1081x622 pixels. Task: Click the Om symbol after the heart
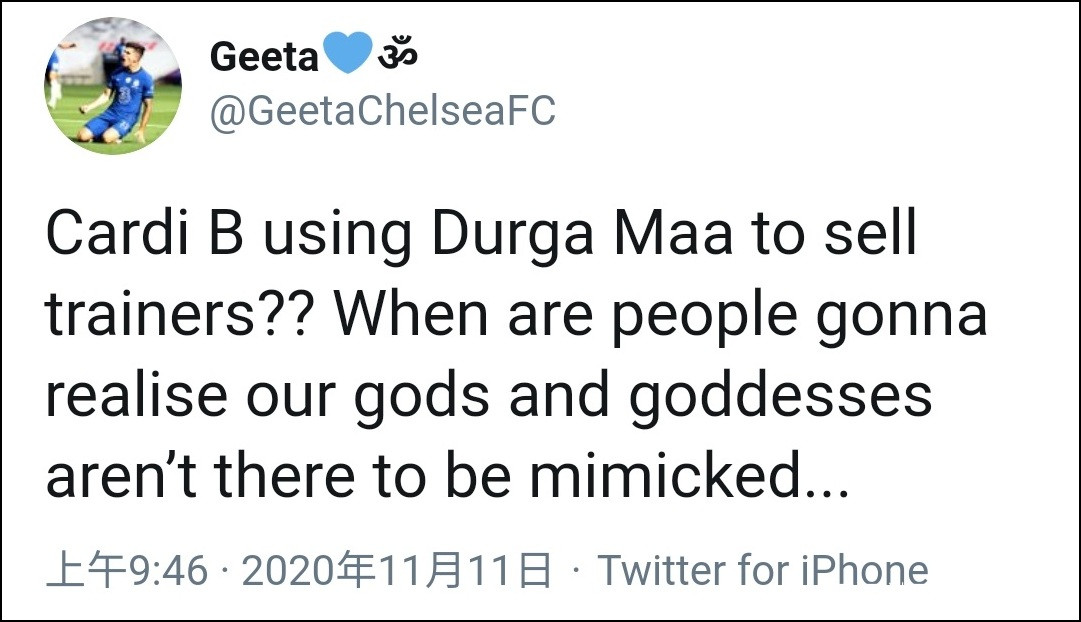coord(397,55)
